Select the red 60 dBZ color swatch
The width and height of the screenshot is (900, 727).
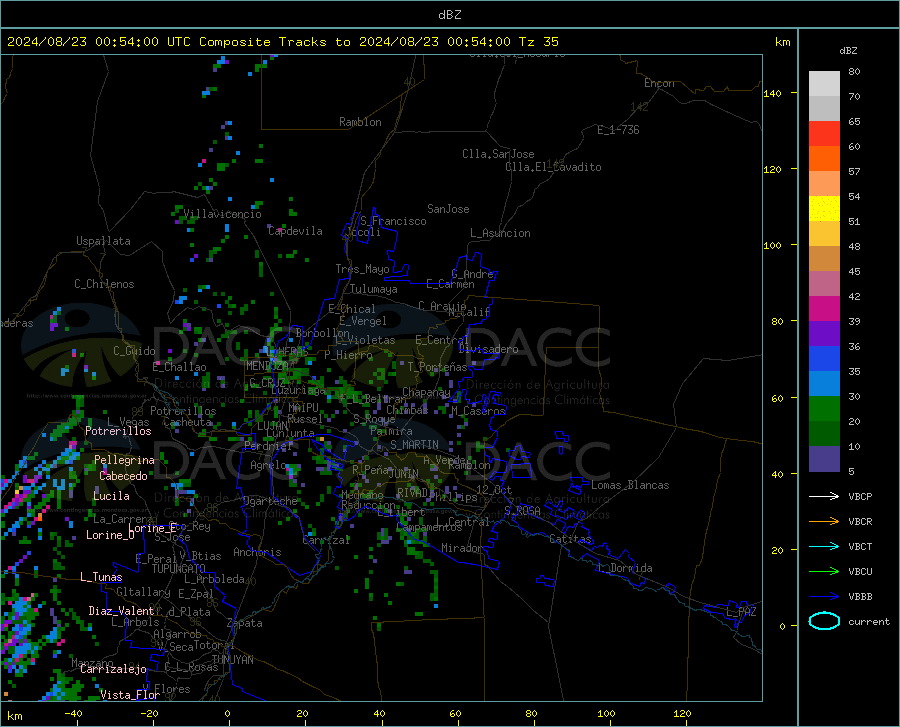[824, 134]
